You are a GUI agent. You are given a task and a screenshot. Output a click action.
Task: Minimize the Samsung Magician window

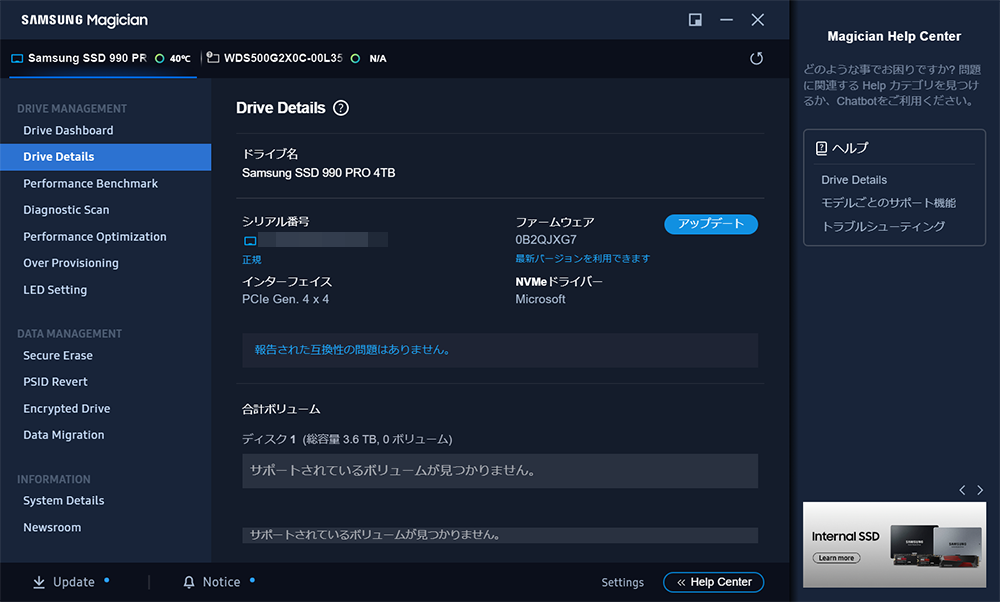[726, 20]
